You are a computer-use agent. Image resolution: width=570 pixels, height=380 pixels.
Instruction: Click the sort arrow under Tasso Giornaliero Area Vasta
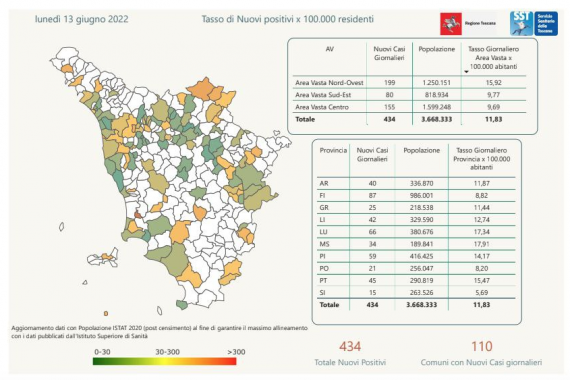[466, 72]
